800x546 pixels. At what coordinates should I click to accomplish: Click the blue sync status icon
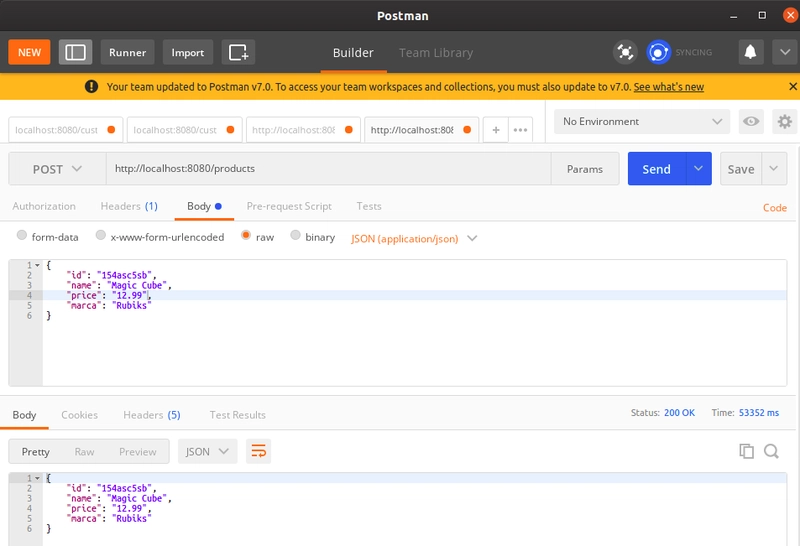click(x=658, y=52)
